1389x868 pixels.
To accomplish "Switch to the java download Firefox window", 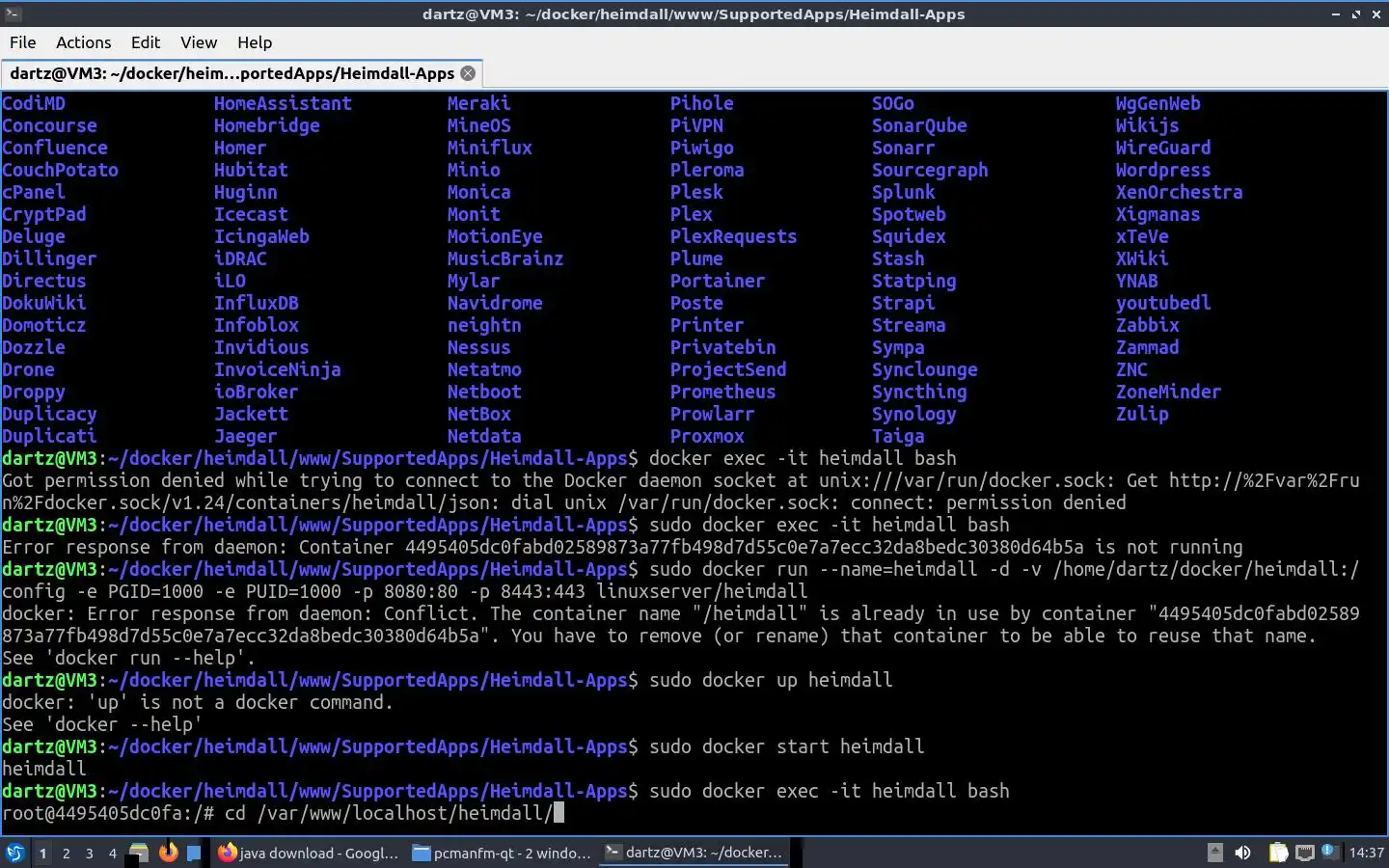I will click(x=309, y=853).
